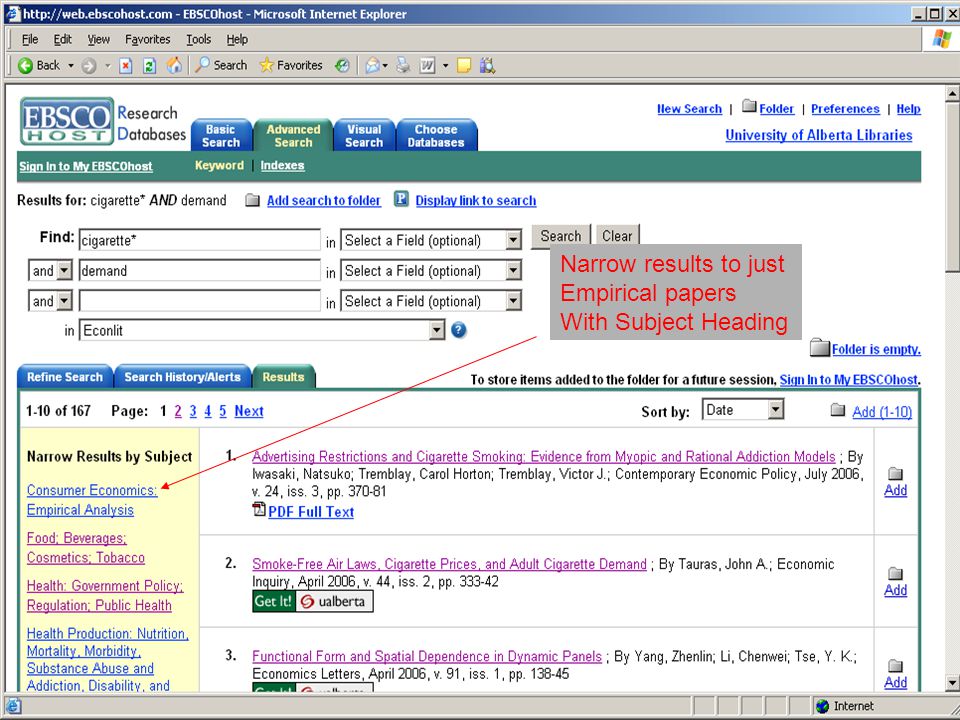Click the History toolbar icon
The height and width of the screenshot is (720, 960).
(x=342, y=66)
